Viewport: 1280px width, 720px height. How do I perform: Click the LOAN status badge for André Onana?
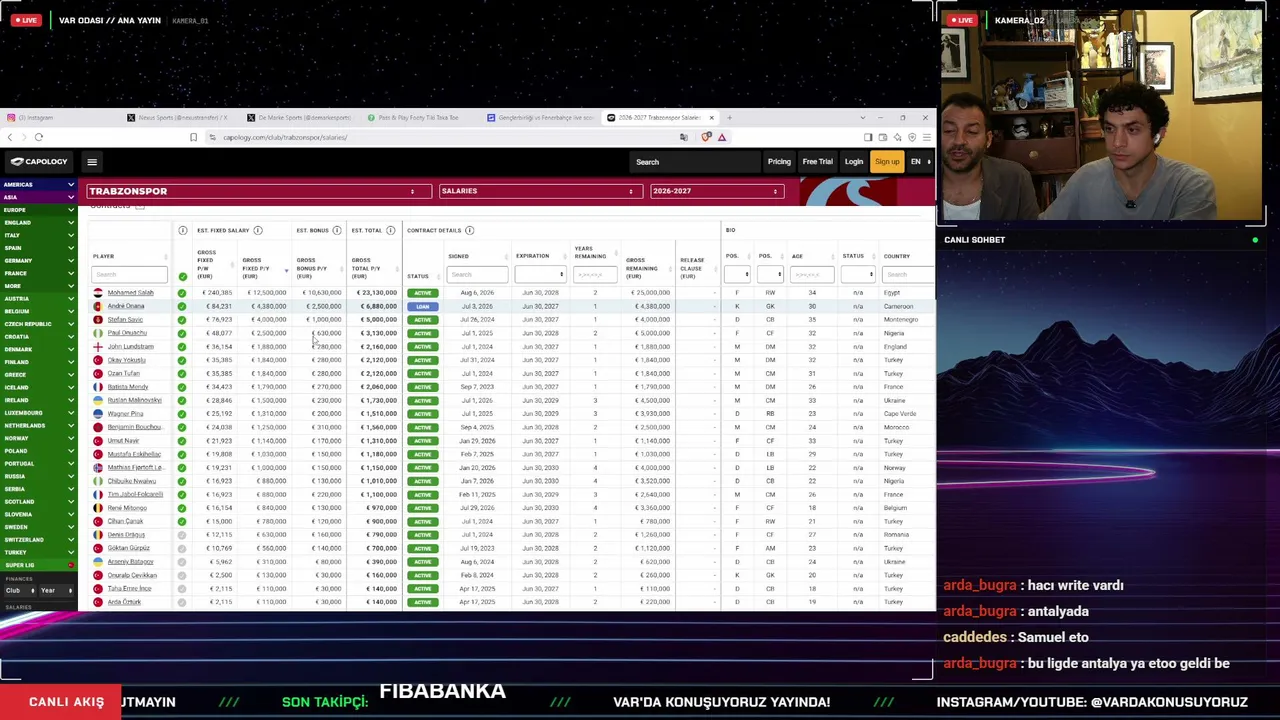pyautogui.click(x=423, y=306)
